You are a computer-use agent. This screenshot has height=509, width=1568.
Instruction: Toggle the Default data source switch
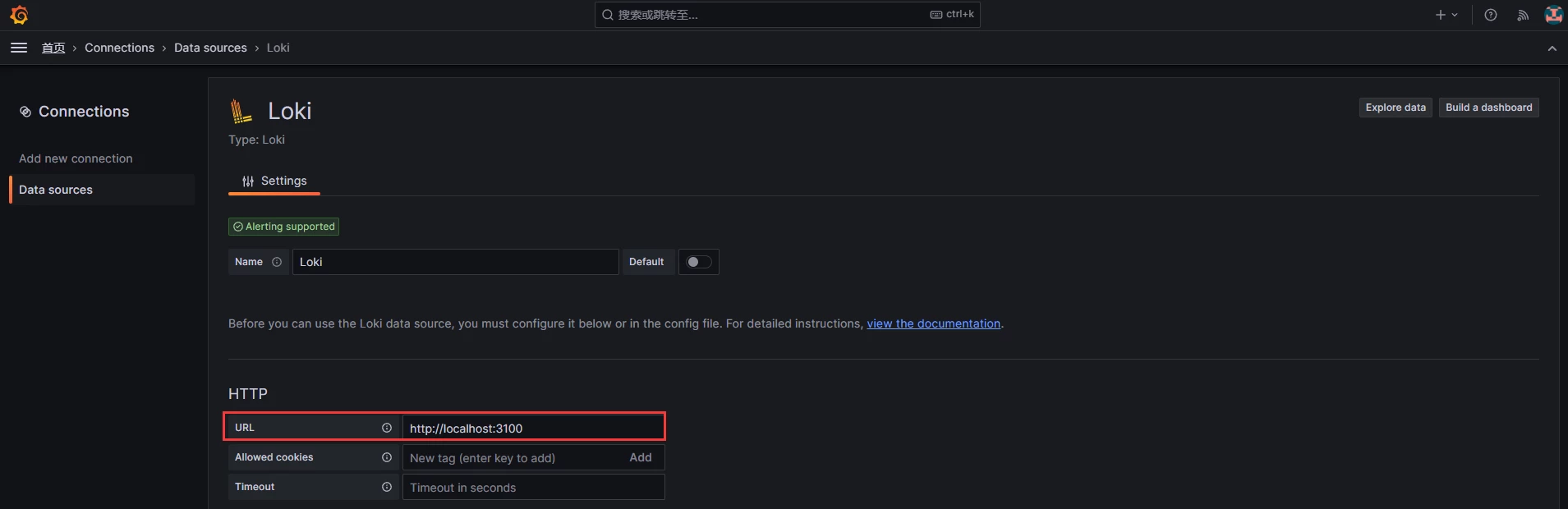699,262
